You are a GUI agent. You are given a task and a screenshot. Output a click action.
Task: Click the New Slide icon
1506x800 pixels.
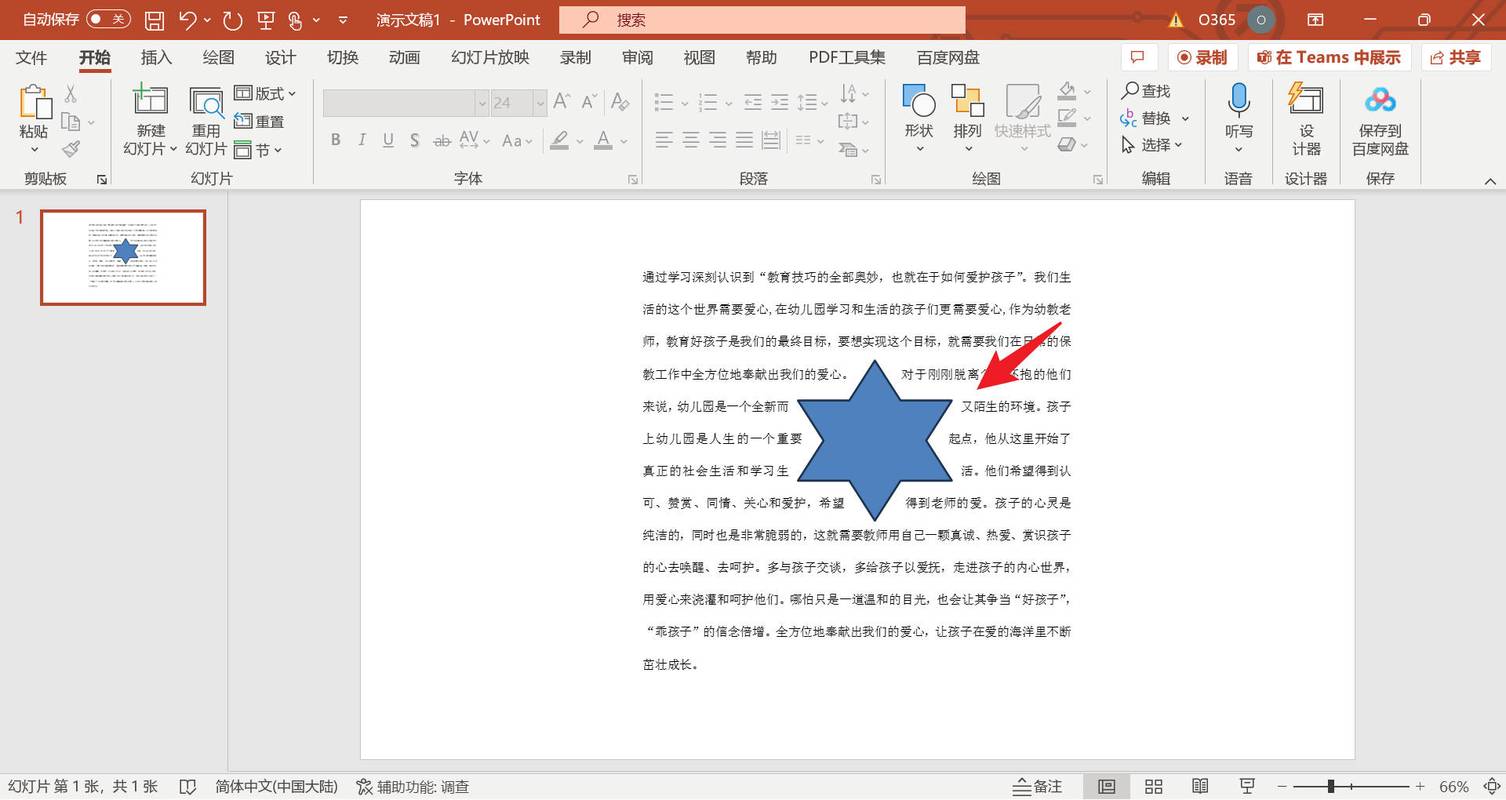coord(150,101)
